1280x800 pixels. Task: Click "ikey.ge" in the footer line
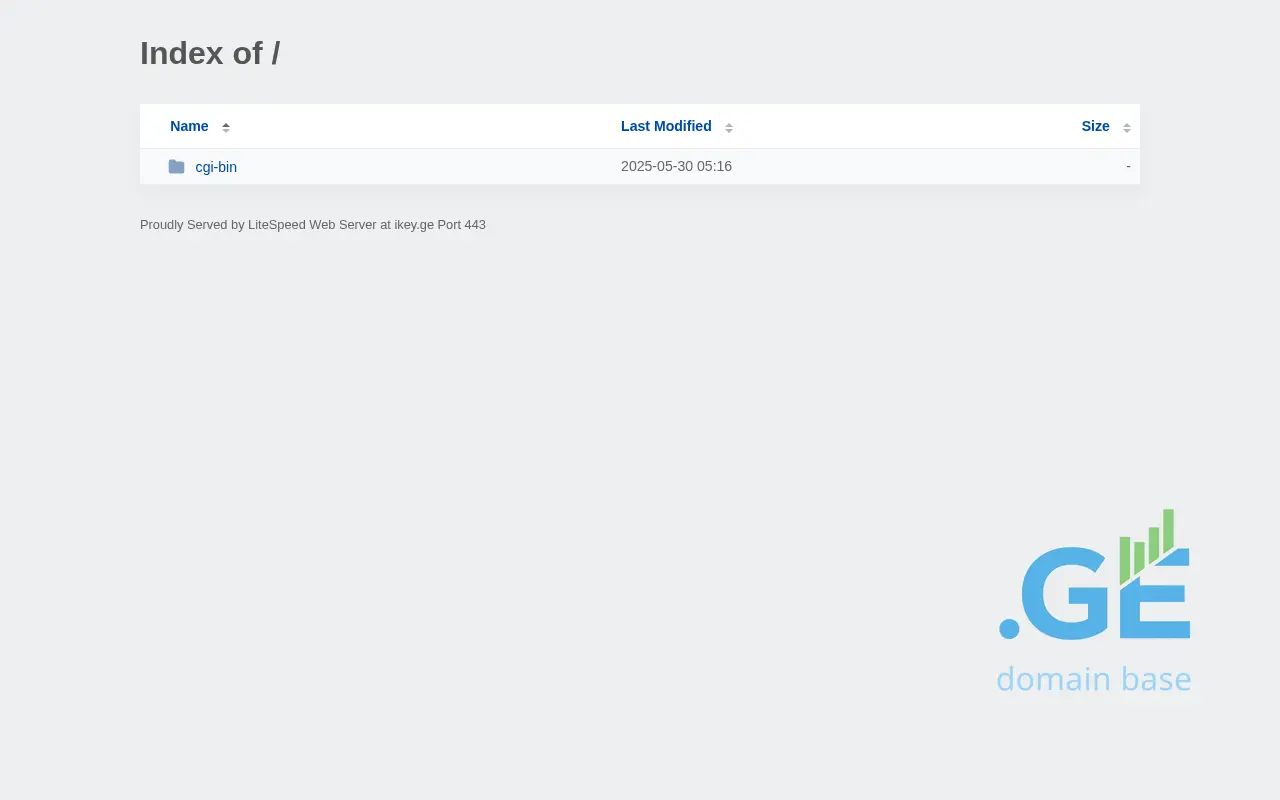[414, 225]
